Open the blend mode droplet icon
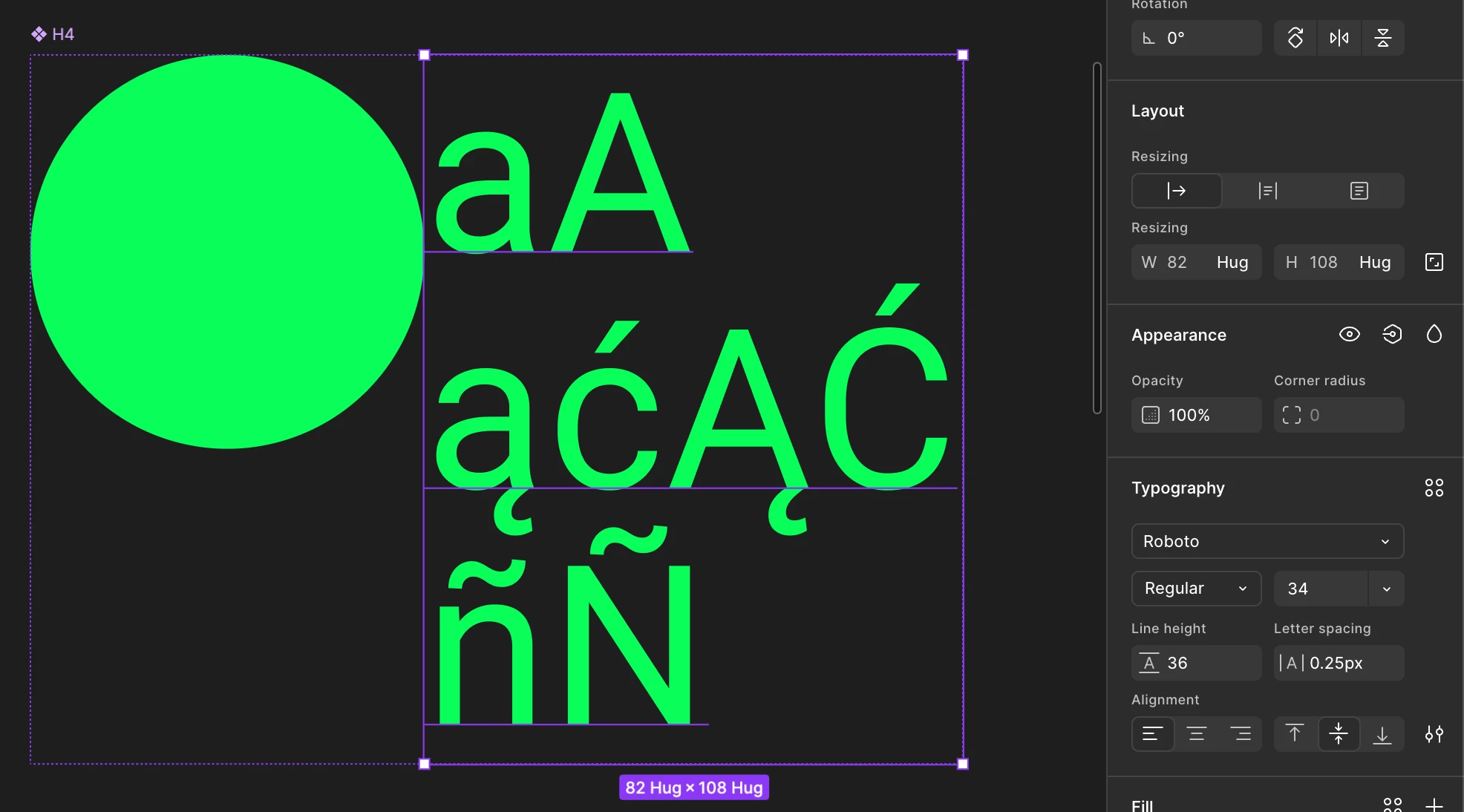 (x=1434, y=335)
